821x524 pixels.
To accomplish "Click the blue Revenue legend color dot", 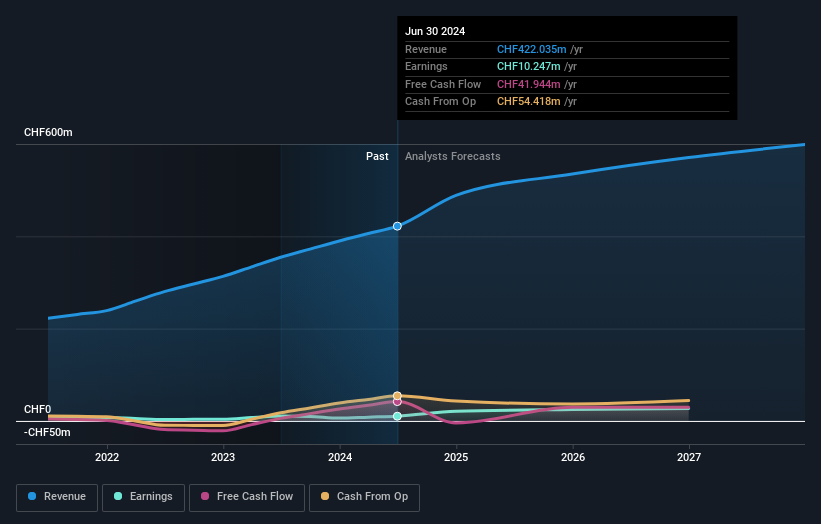I will click(33, 497).
